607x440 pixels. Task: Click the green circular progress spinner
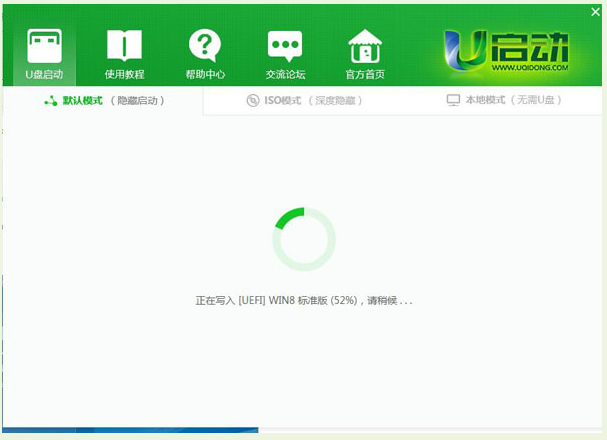pos(303,239)
